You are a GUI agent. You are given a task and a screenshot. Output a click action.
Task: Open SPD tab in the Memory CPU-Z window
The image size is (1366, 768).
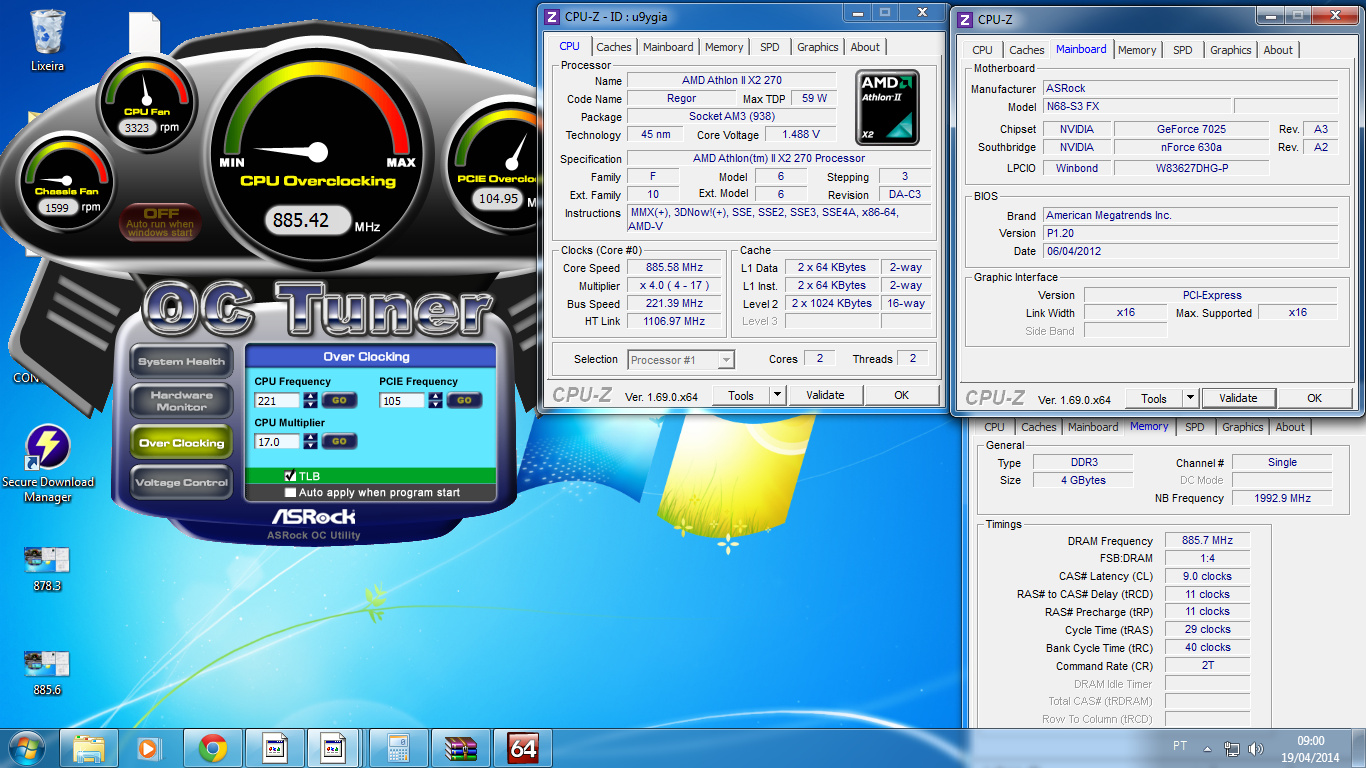1194,427
